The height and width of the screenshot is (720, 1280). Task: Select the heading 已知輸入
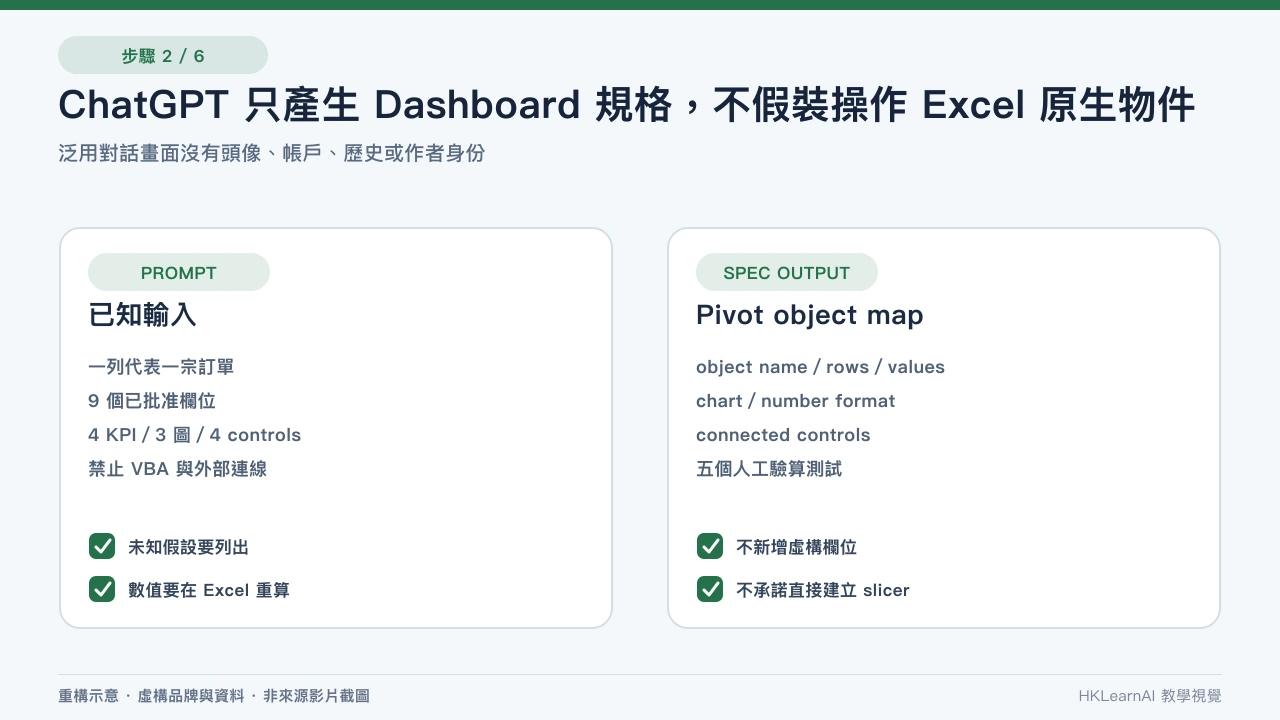[x=142, y=315]
